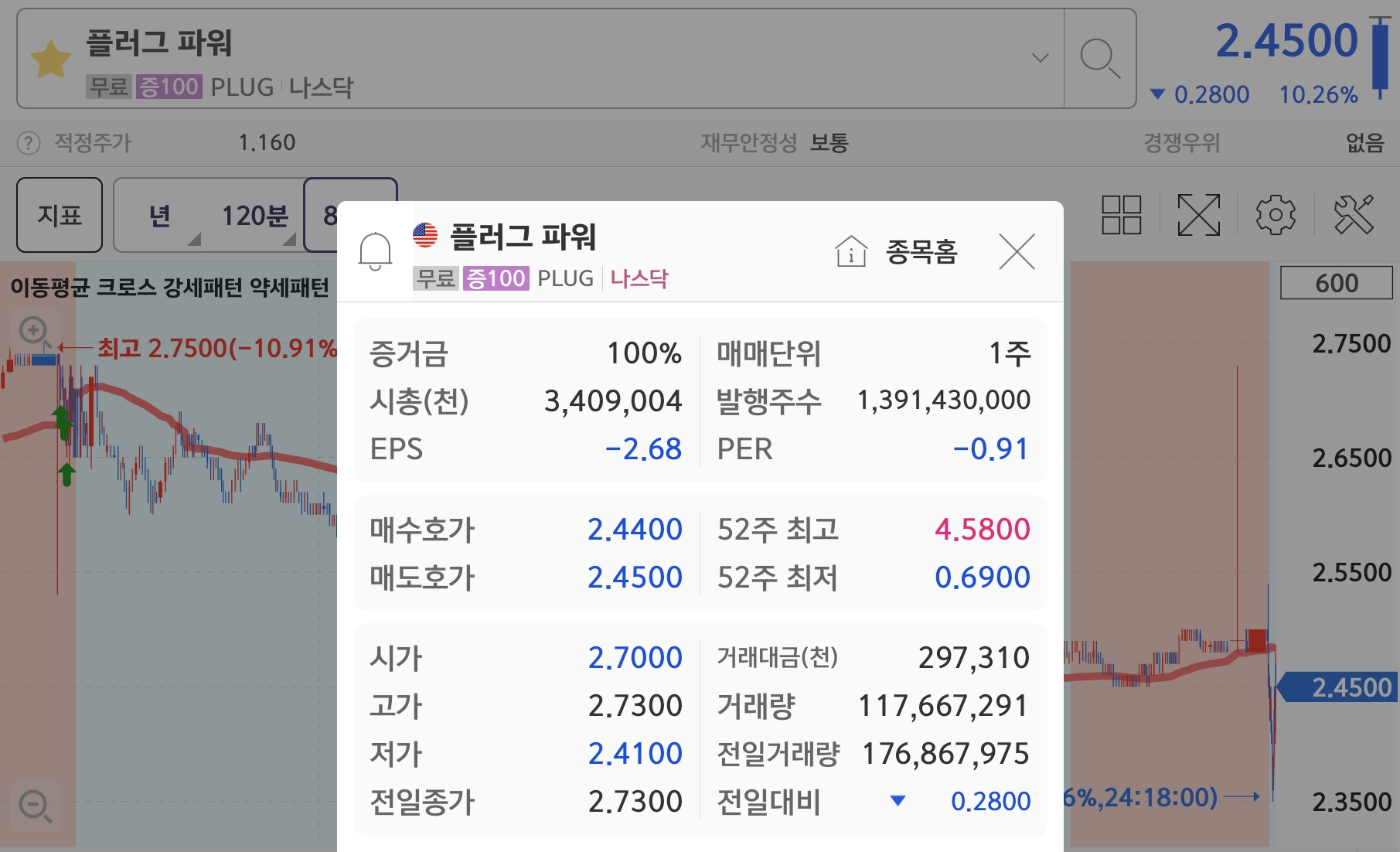Select the header price 2.4500
This screenshot has height=852, width=1400.
(x=1286, y=40)
